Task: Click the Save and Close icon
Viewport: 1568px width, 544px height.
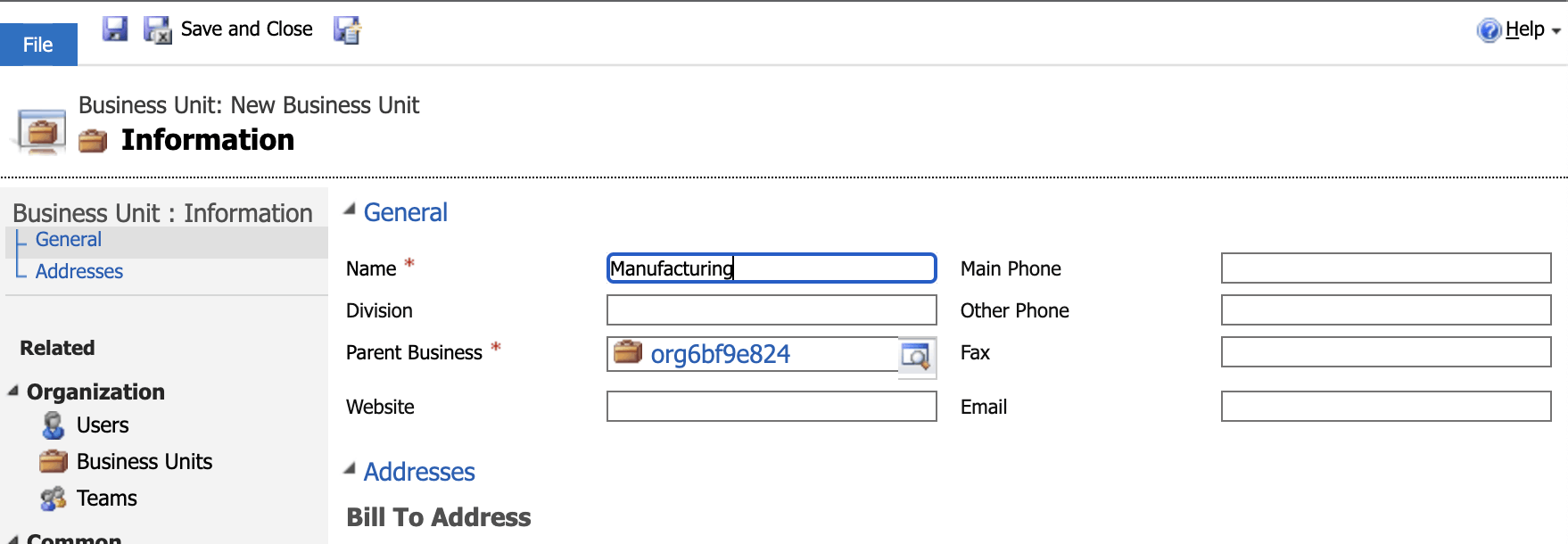Action: tap(158, 30)
